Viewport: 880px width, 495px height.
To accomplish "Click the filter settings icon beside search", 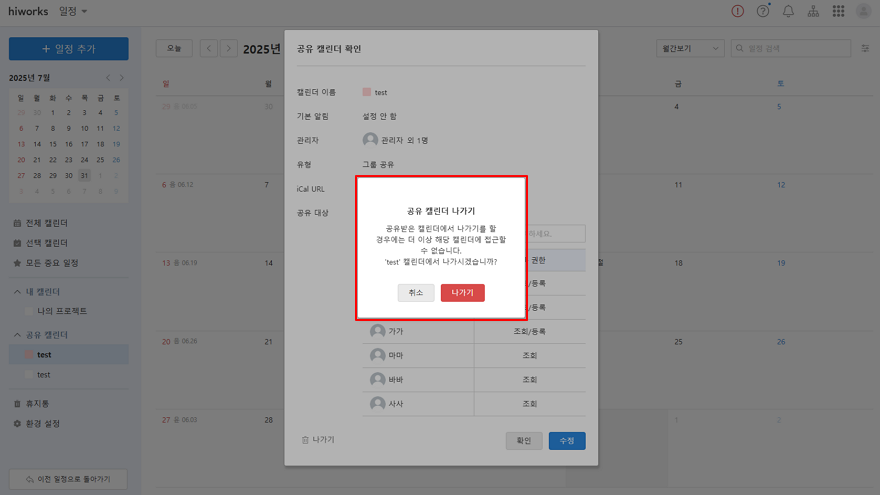I will [x=865, y=48].
